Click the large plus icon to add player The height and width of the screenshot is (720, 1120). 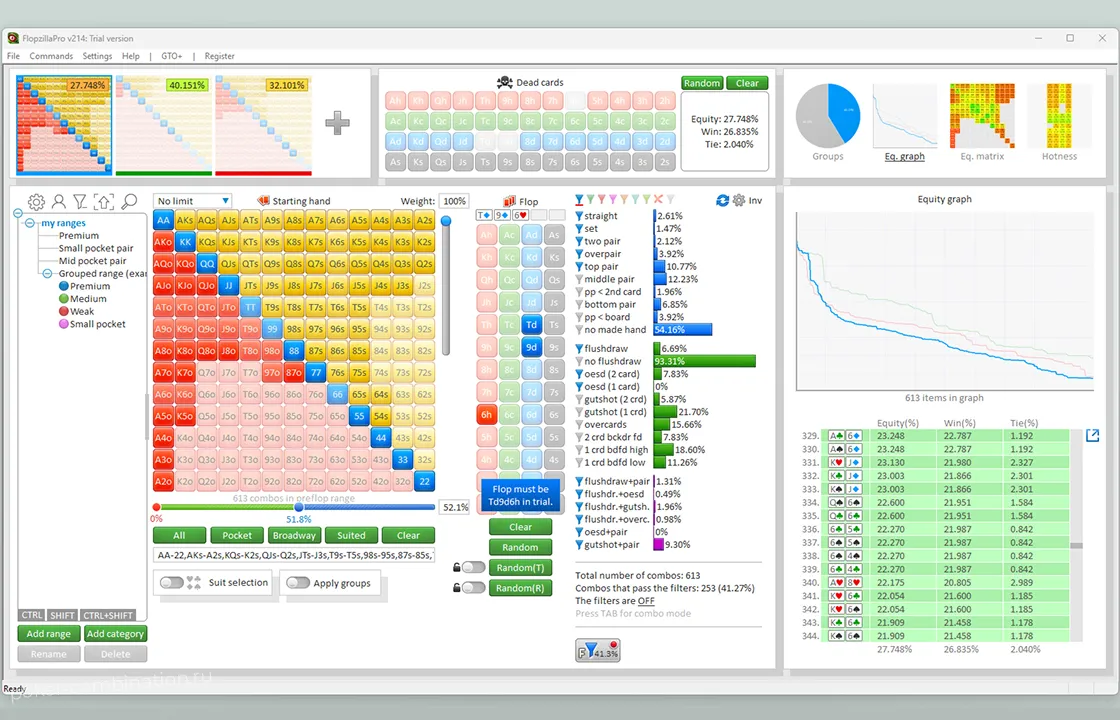pyautogui.click(x=337, y=123)
